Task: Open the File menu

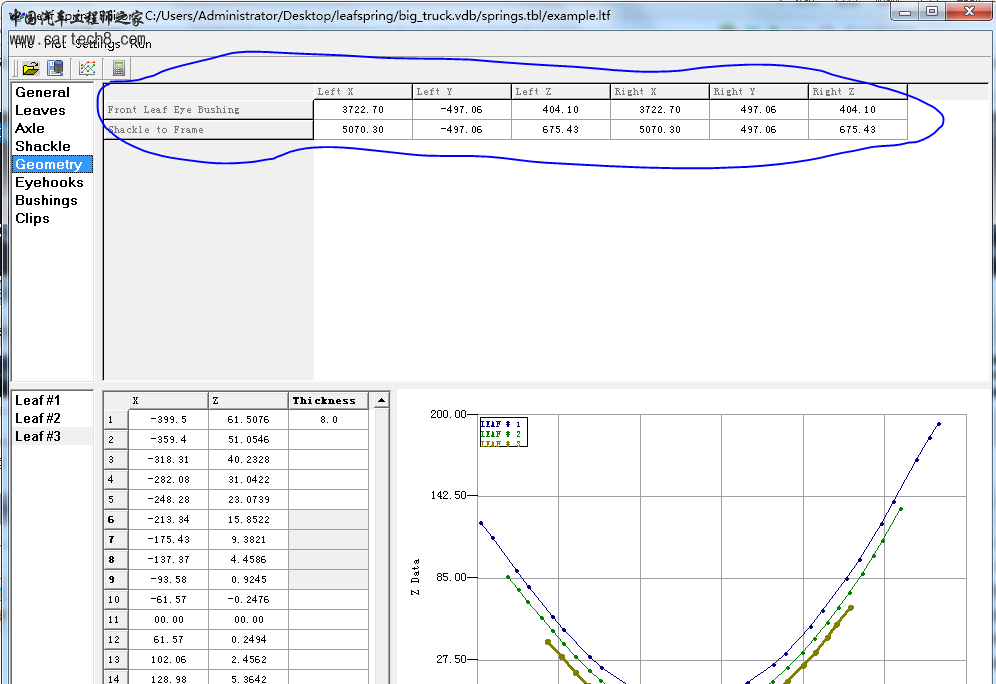Action: point(24,44)
